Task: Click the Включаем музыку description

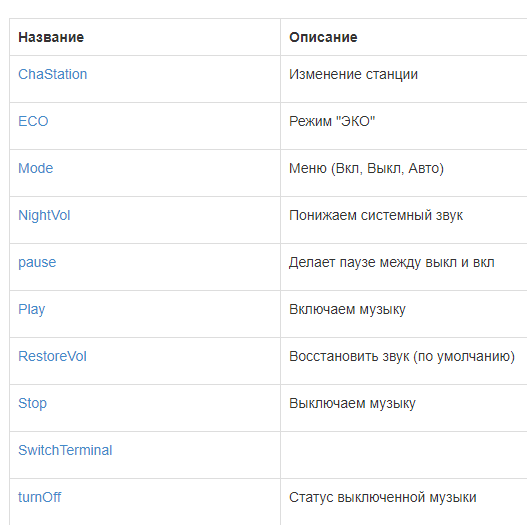Action: pos(348,310)
